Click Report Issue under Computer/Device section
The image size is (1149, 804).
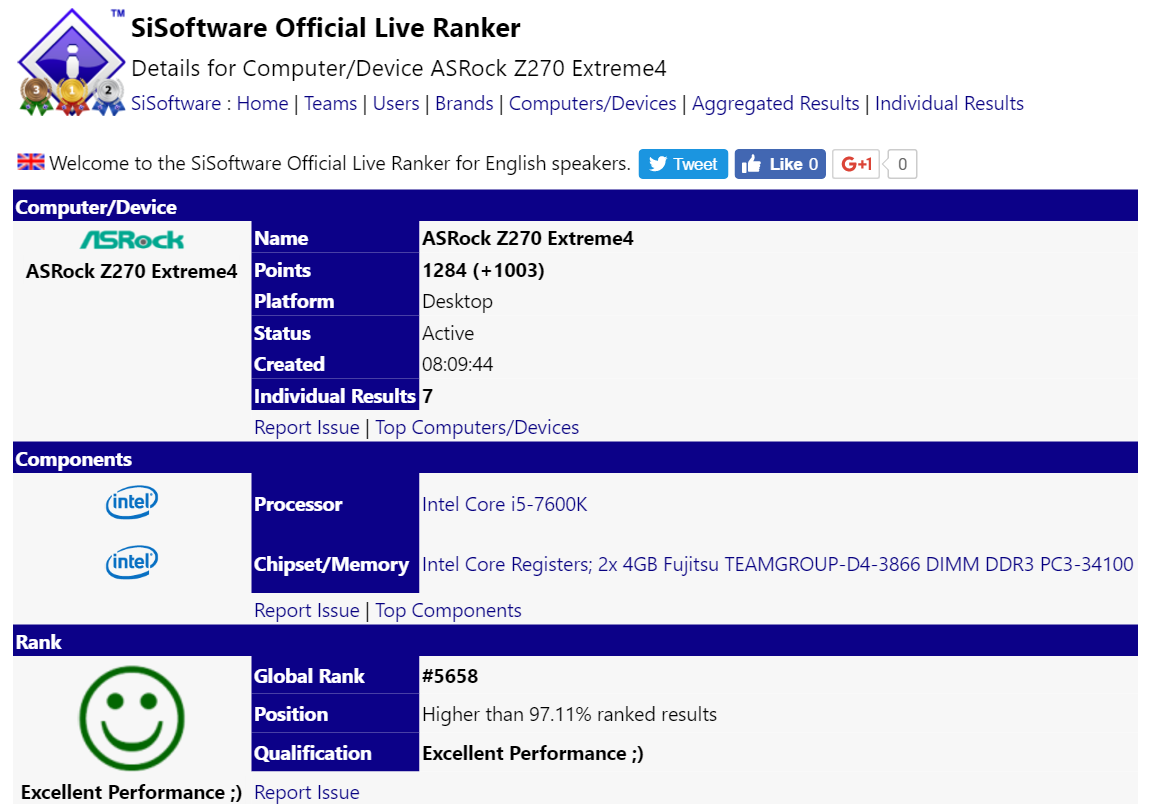click(x=306, y=427)
